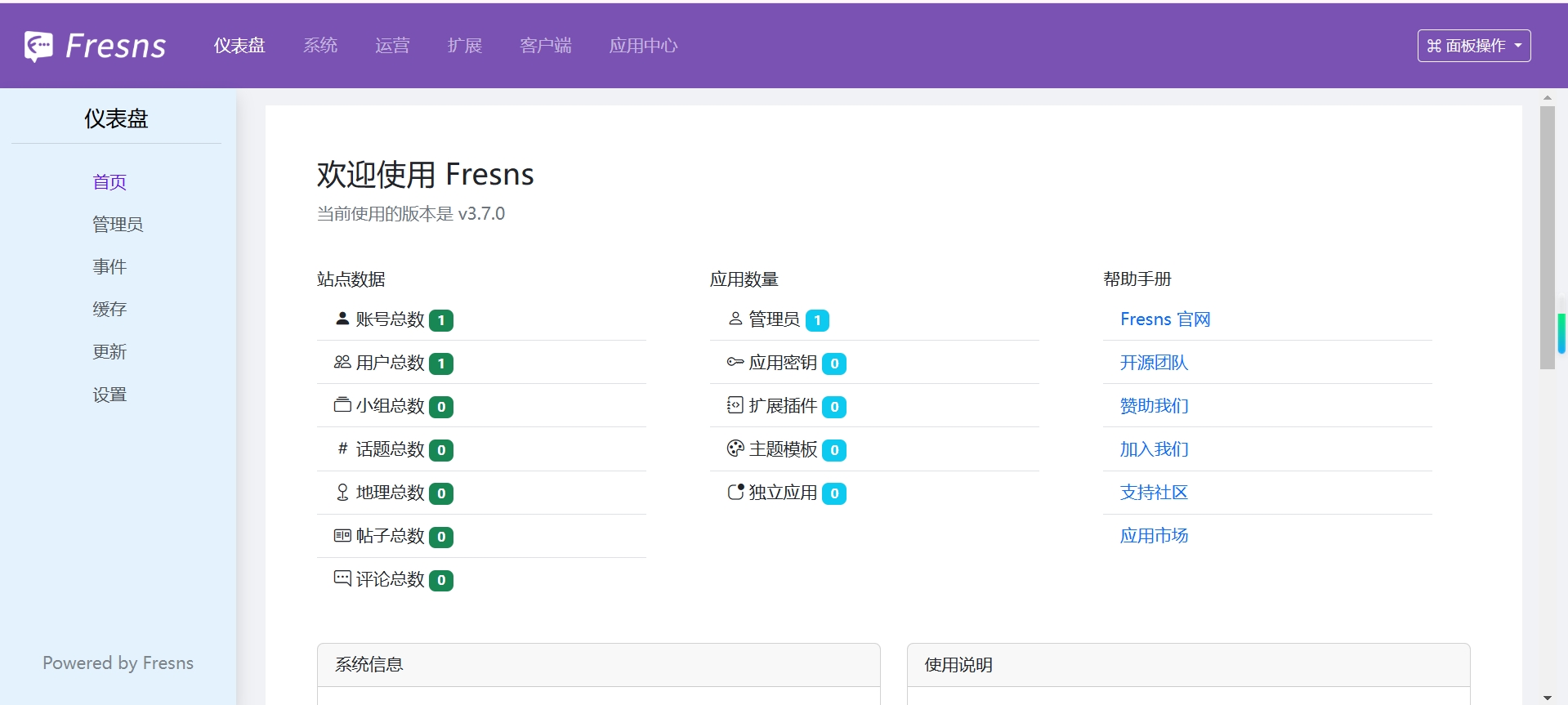Click the page vertical scrollbar thumb
1568x705 pixels.
tap(1547, 237)
